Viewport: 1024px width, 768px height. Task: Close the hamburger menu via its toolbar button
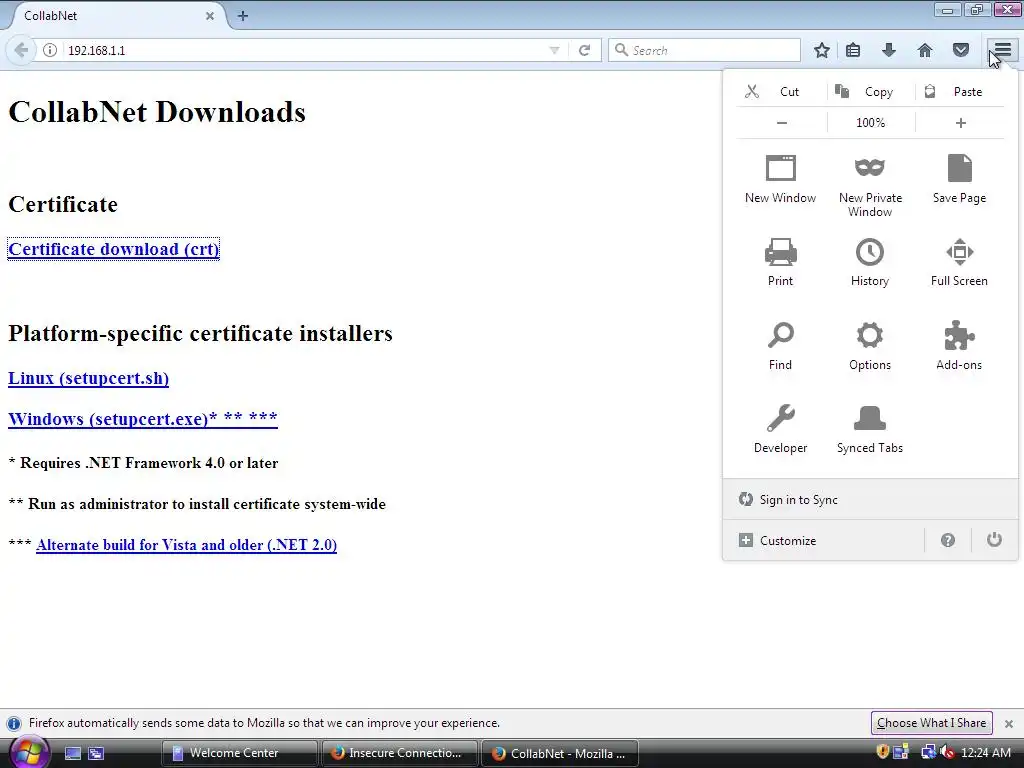(x=1002, y=50)
